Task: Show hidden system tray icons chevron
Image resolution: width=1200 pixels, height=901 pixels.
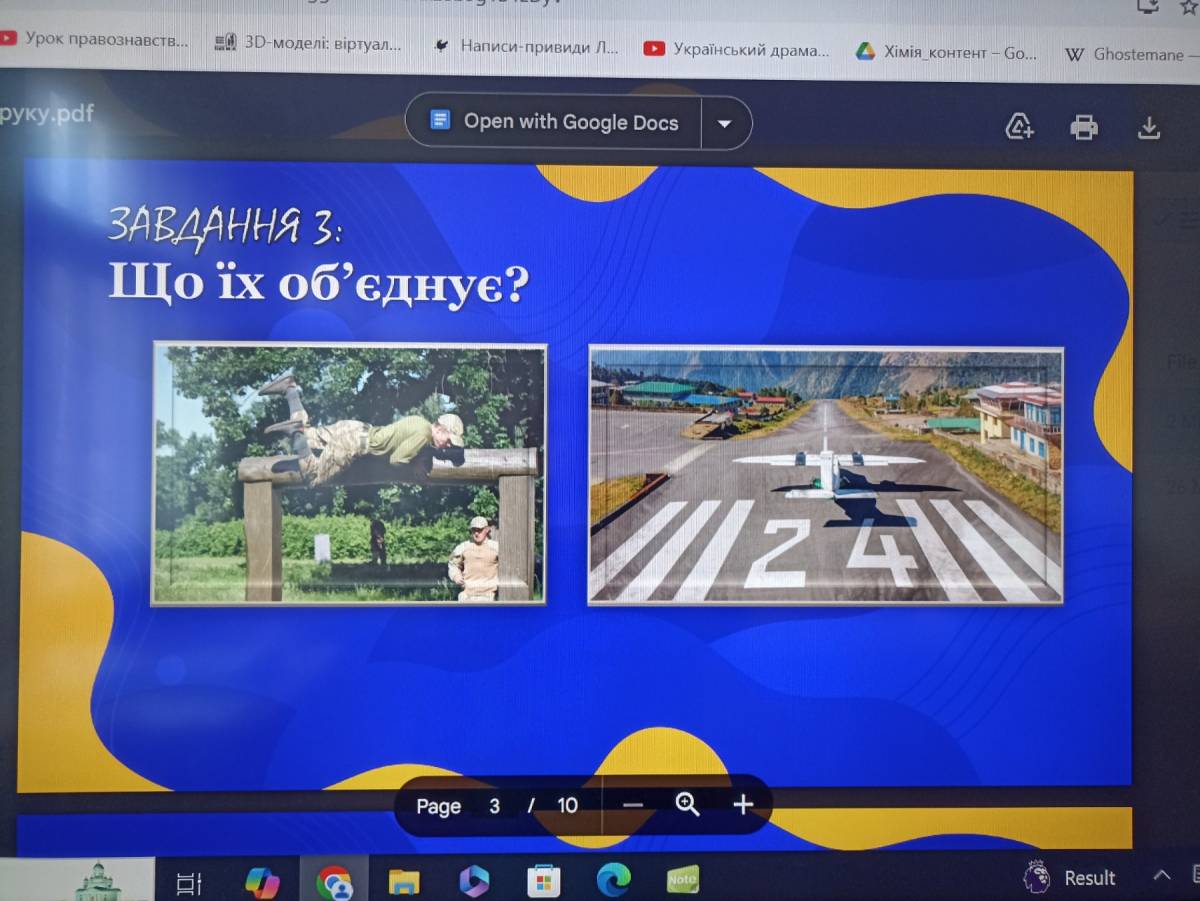Action: 1161,876
